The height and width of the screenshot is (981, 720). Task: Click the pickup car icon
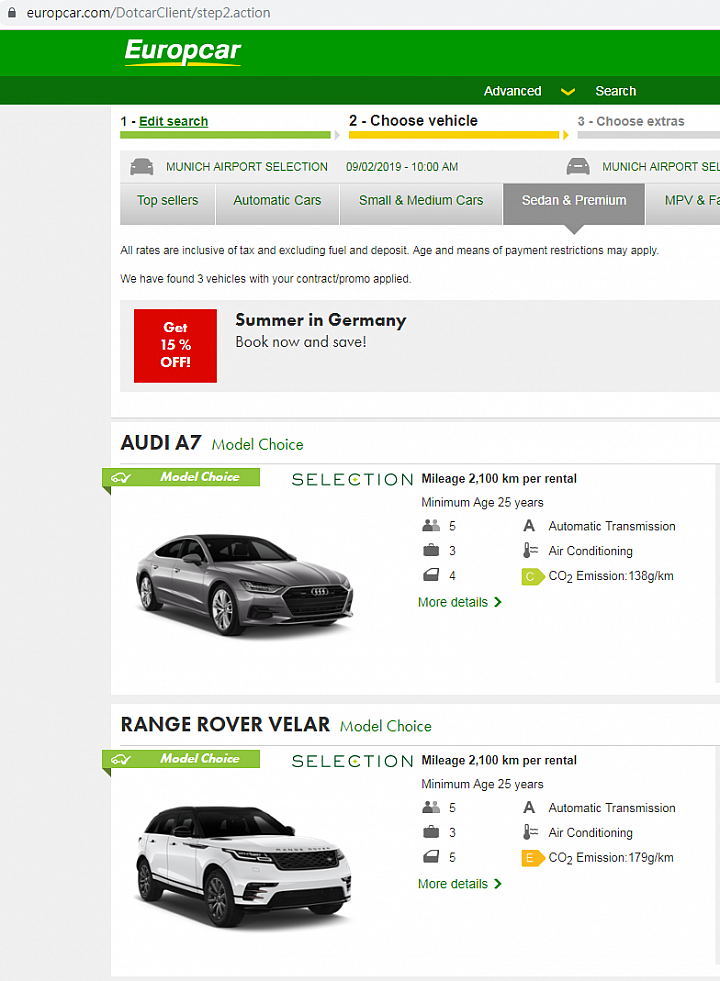pos(141,167)
